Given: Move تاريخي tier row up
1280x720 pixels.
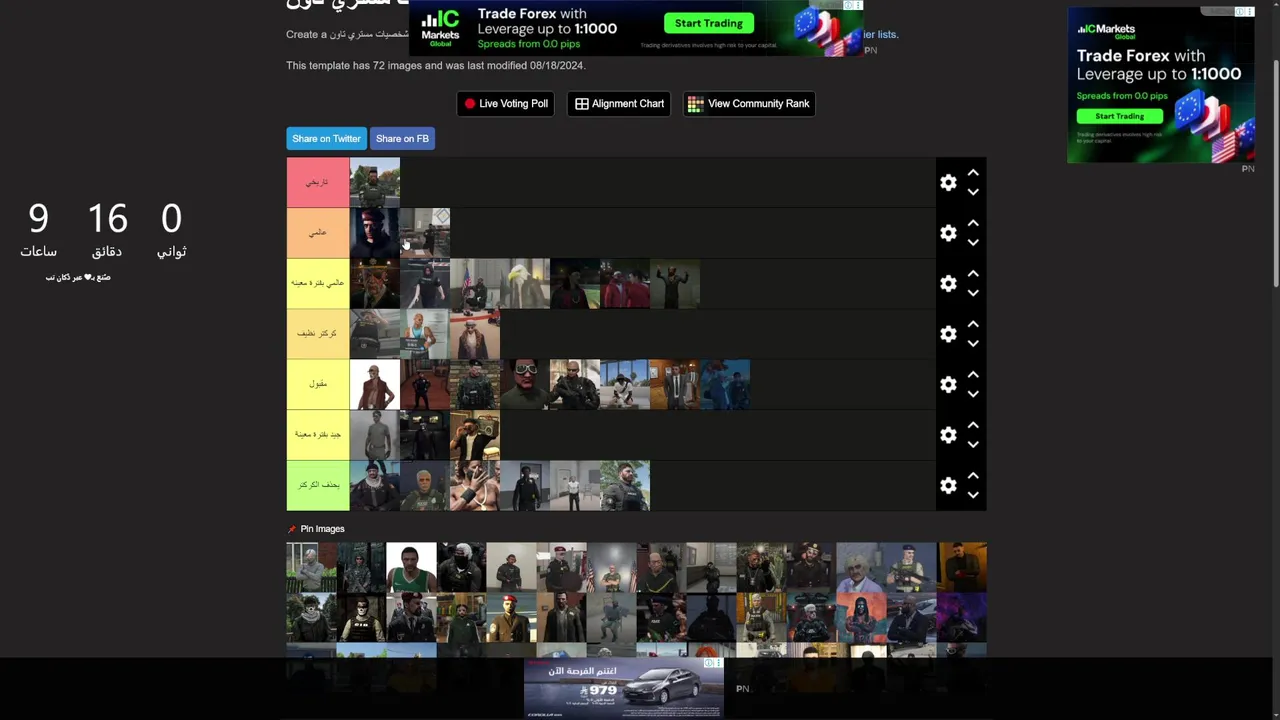Looking at the screenshot, I should coord(973,173).
